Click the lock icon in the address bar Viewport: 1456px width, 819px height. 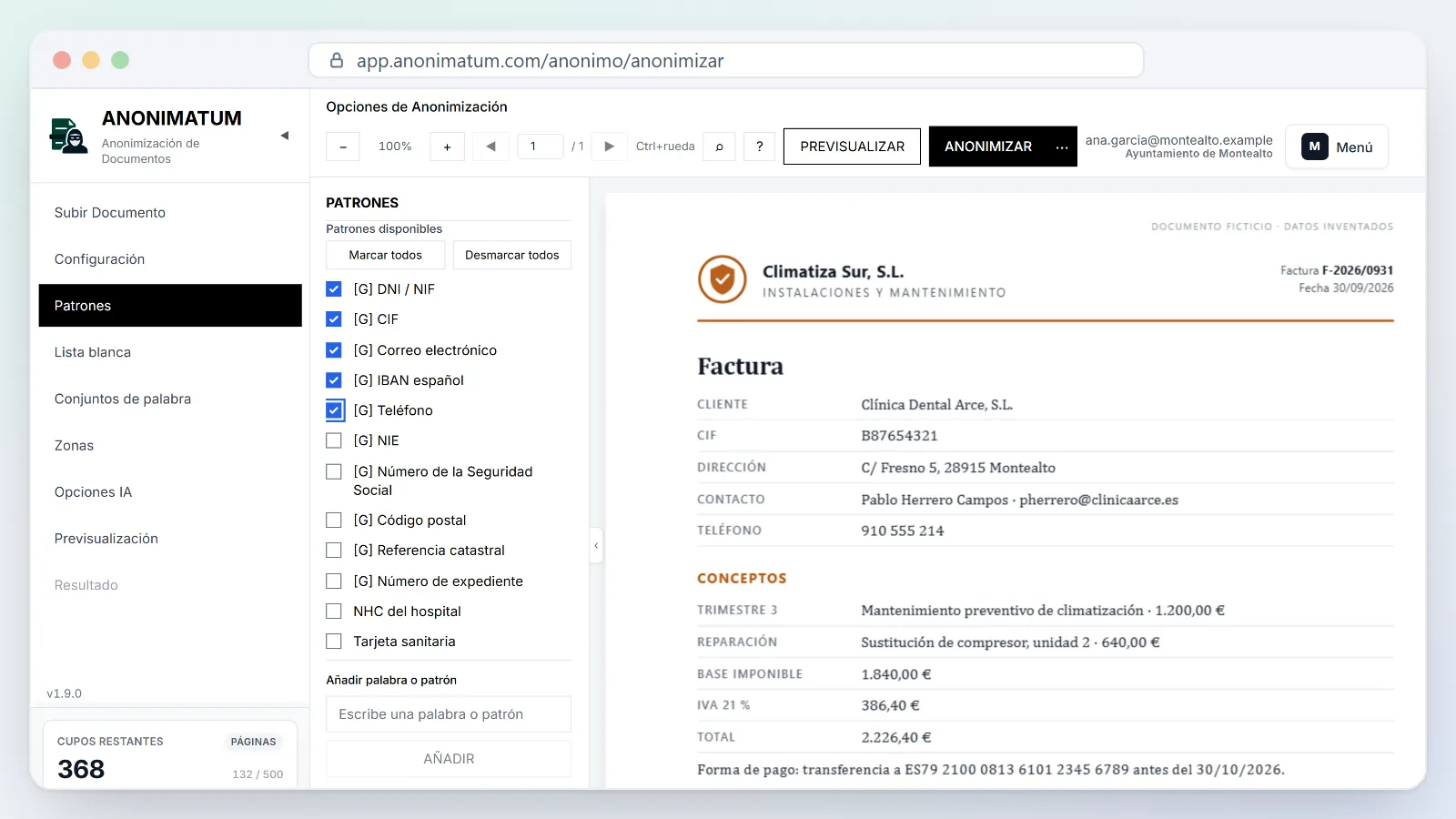337,61
